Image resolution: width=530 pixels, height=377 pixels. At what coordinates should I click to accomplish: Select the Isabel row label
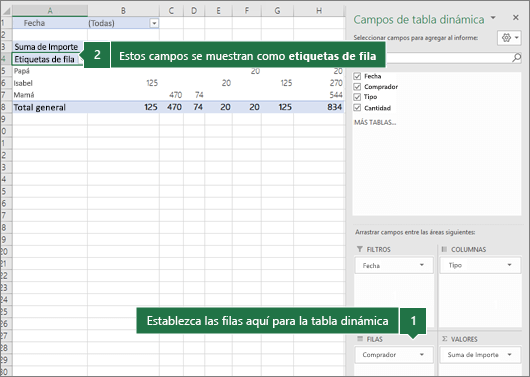pos(50,83)
